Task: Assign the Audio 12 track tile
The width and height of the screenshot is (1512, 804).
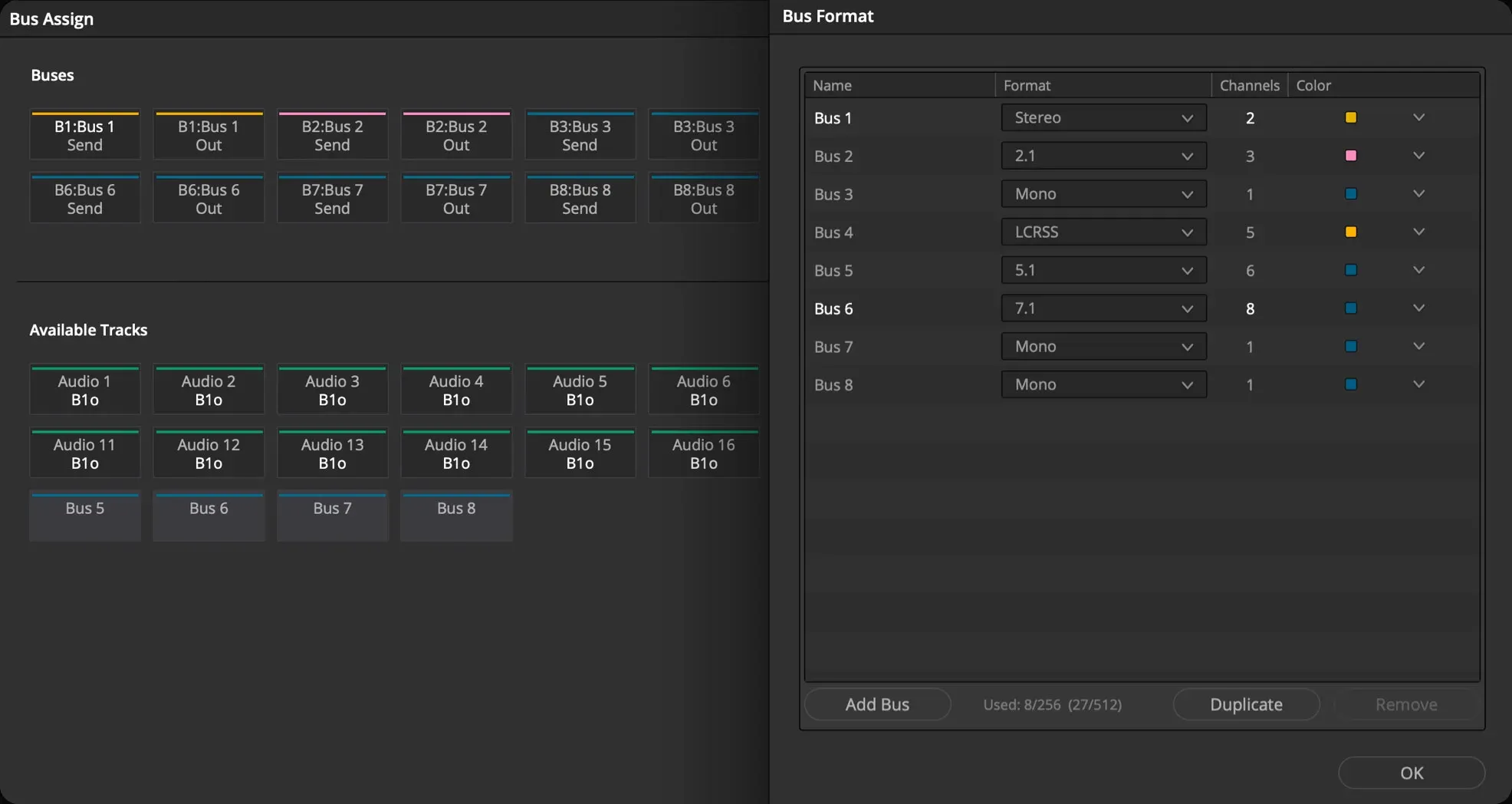Action: (209, 453)
